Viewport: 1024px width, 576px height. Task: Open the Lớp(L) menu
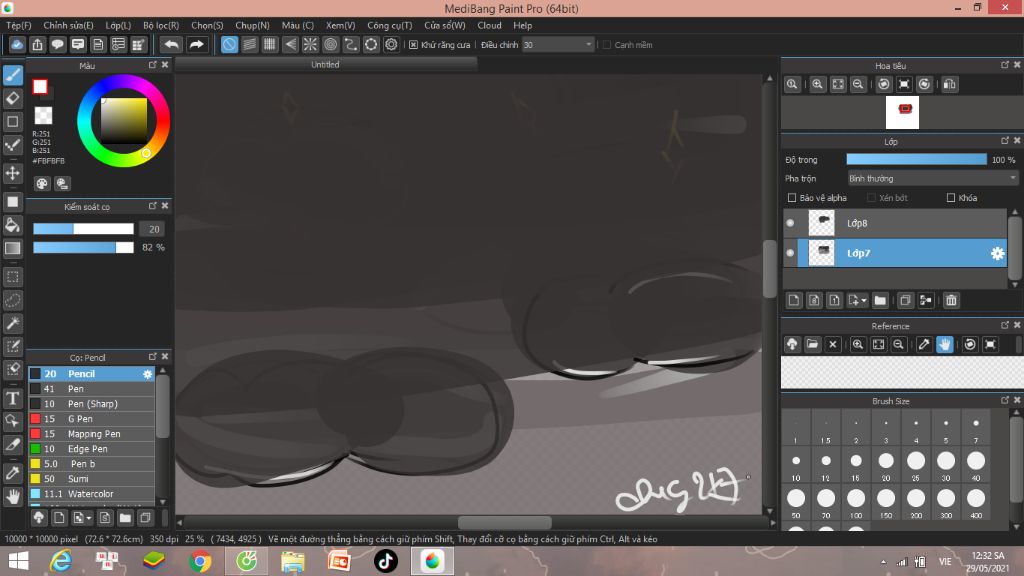pyautogui.click(x=118, y=25)
